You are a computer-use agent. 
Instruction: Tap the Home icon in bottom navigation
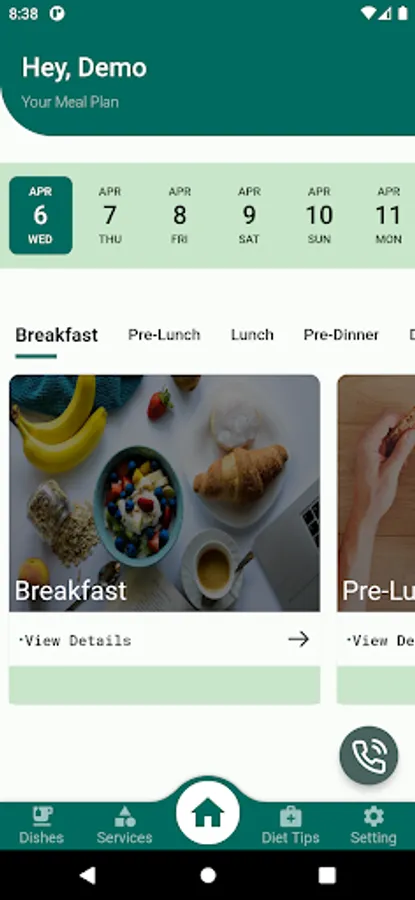(x=208, y=813)
